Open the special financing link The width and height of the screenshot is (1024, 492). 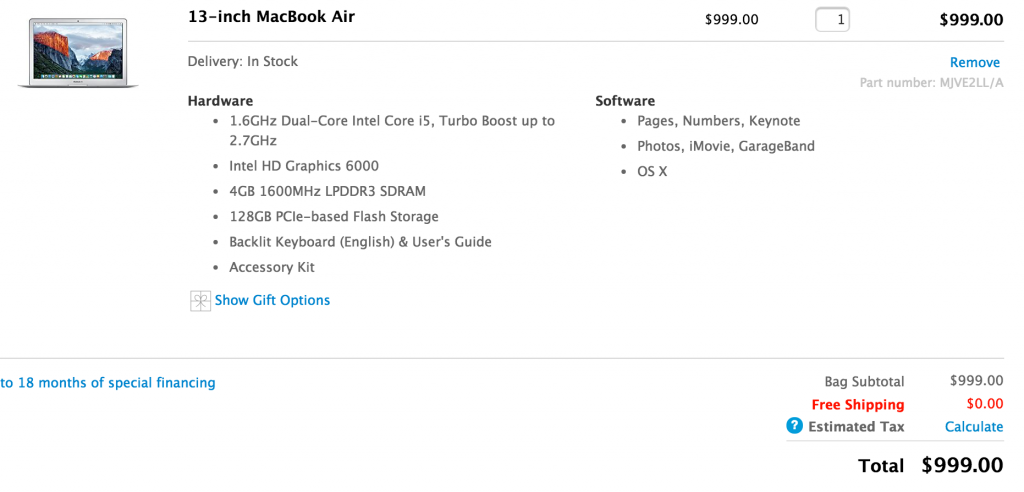point(108,382)
